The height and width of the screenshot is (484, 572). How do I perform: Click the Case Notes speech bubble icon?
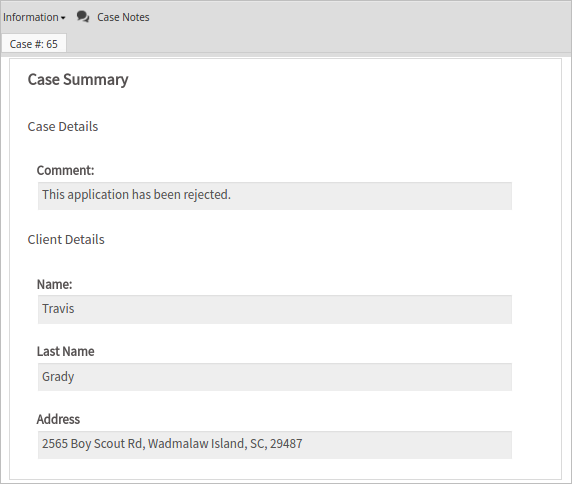click(x=83, y=17)
